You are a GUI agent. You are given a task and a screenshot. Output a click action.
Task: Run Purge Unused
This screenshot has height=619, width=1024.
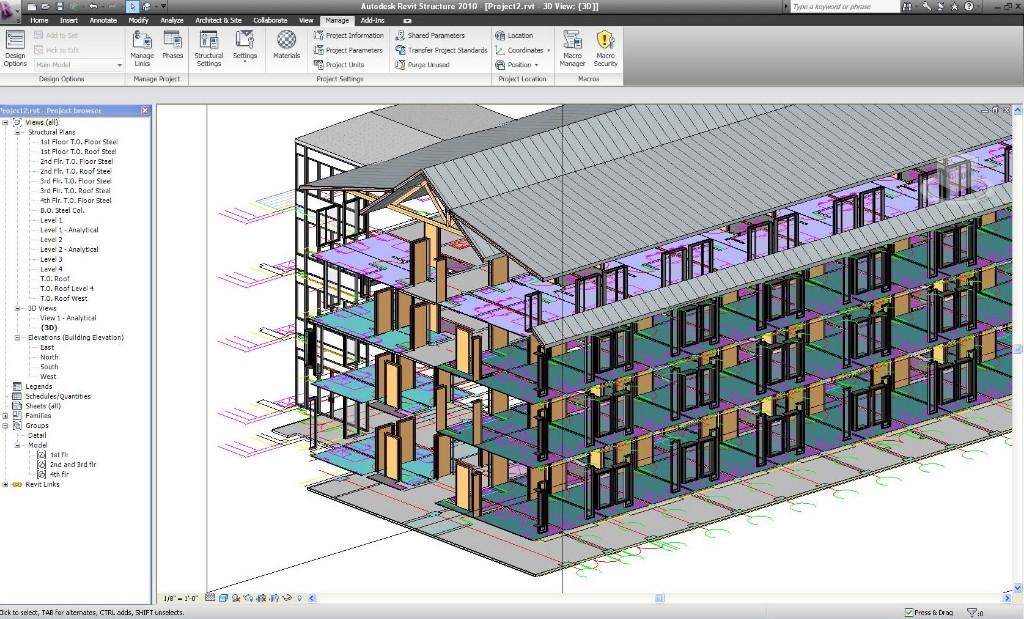click(x=422, y=65)
